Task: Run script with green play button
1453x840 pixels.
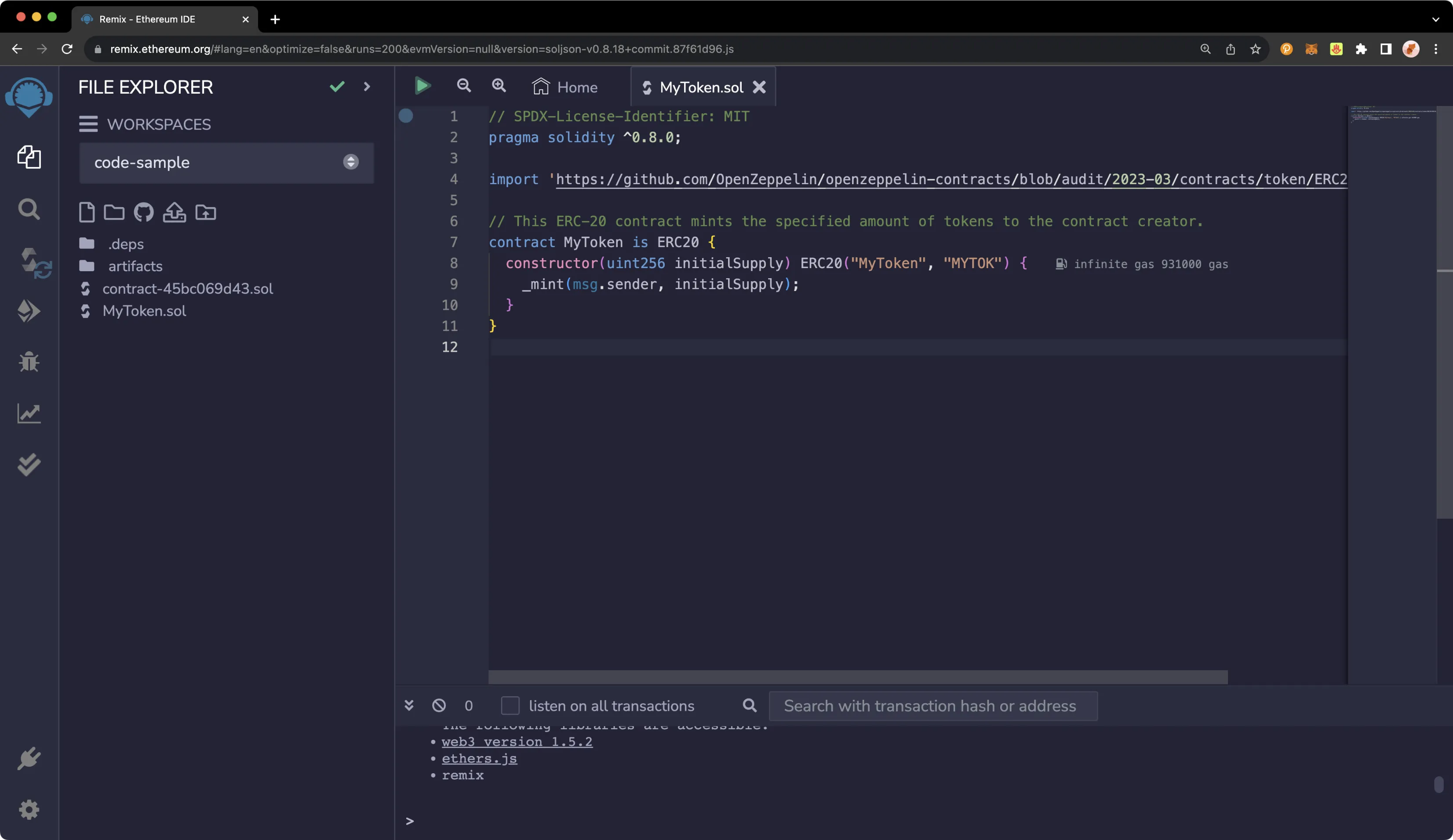Action: [x=422, y=86]
